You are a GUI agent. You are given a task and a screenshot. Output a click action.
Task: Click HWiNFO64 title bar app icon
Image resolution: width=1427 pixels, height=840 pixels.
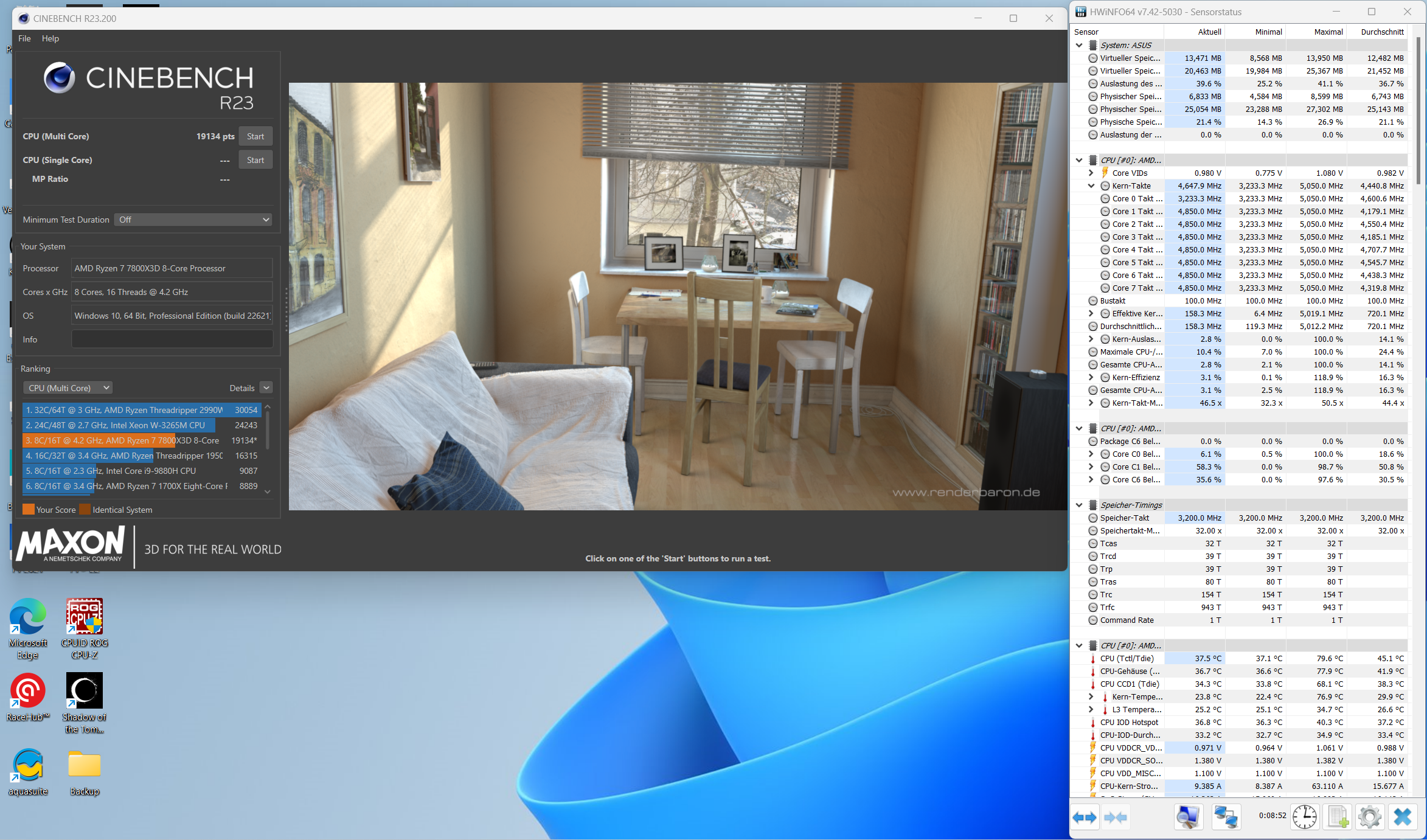pyautogui.click(x=1081, y=12)
